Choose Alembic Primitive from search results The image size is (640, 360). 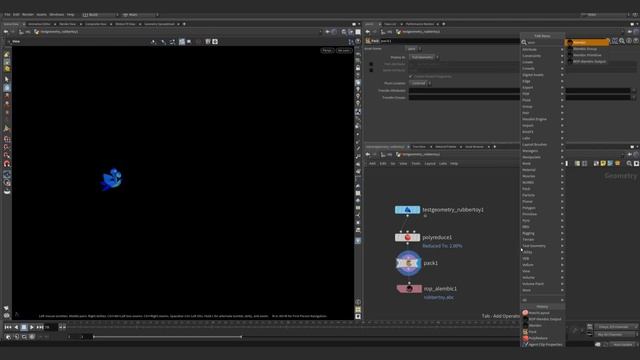(x=587, y=55)
